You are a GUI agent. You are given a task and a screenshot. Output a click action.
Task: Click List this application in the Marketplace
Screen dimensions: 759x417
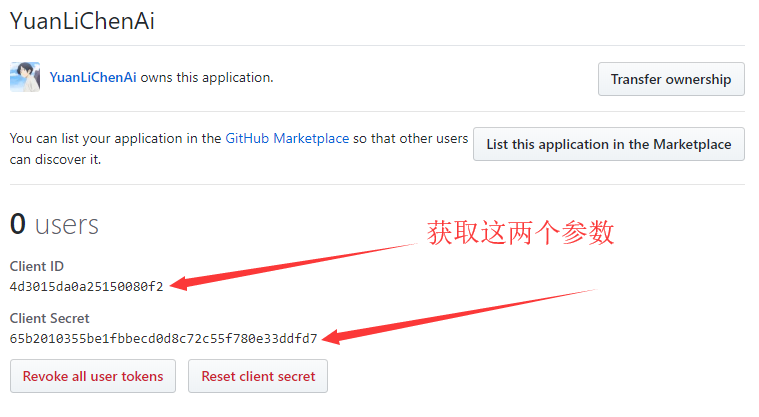click(x=608, y=144)
